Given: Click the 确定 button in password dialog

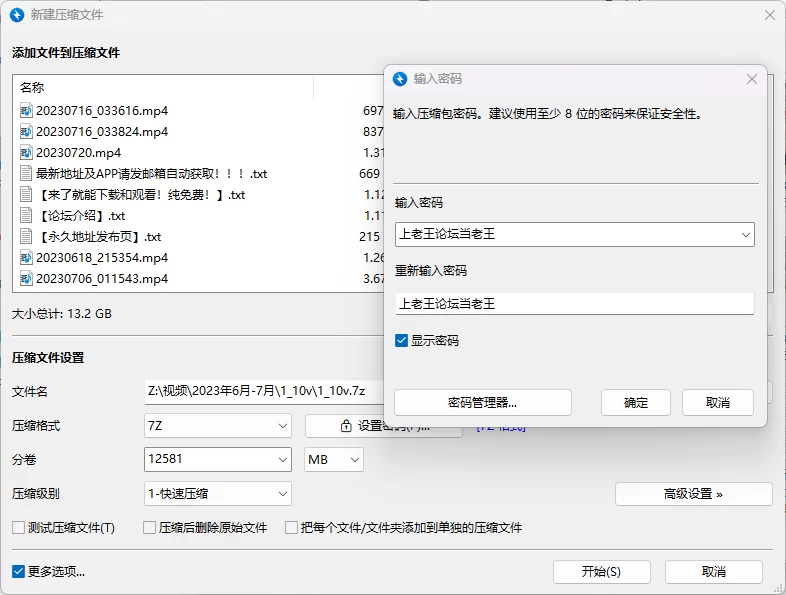Looking at the screenshot, I should coord(636,403).
